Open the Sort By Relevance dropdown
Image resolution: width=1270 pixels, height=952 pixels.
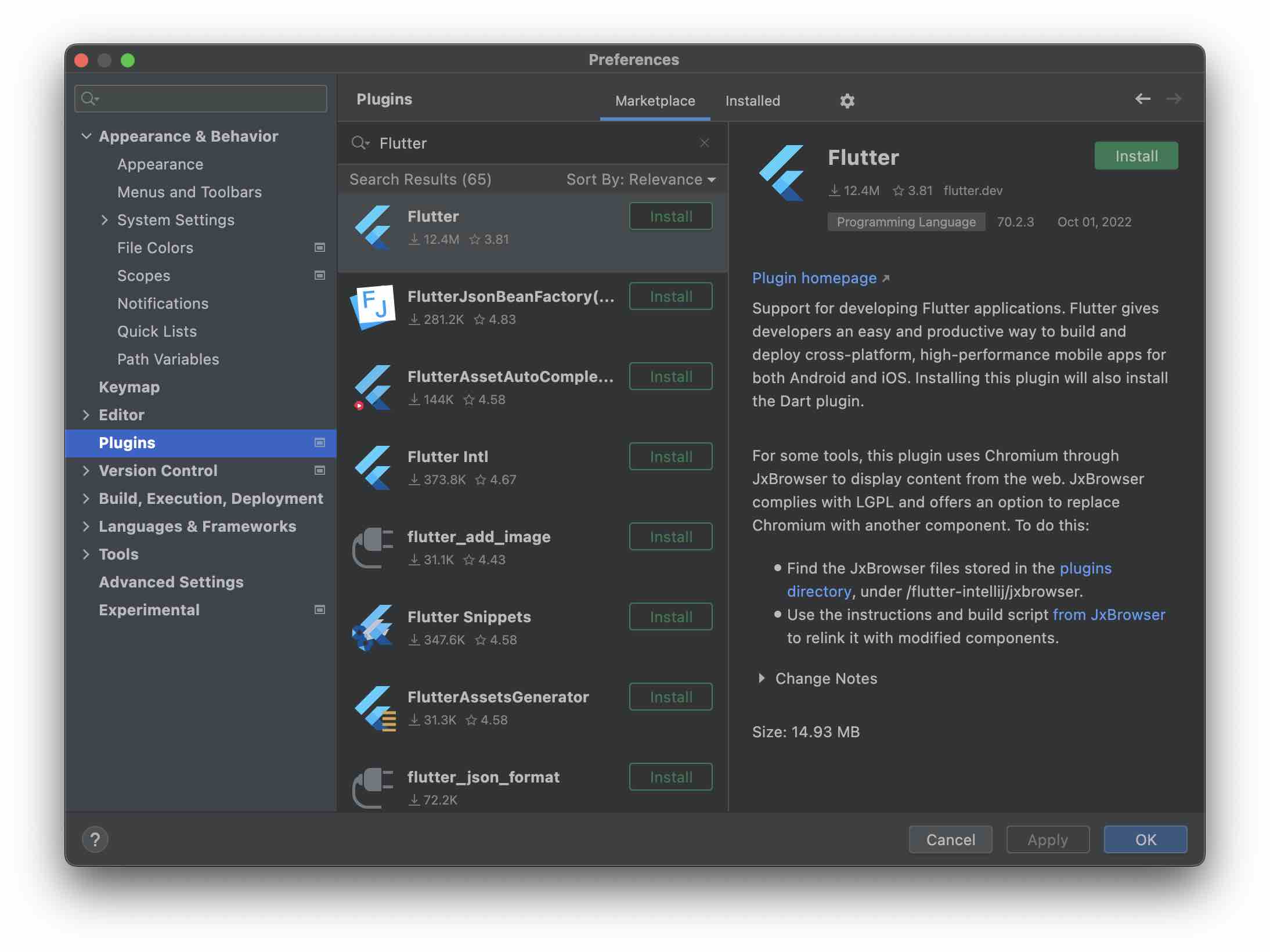coord(640,179)
